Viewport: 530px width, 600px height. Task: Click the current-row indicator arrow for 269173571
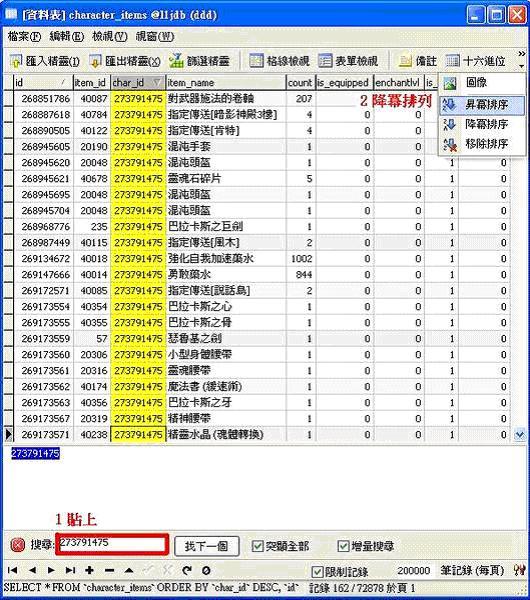click(8, 435)
